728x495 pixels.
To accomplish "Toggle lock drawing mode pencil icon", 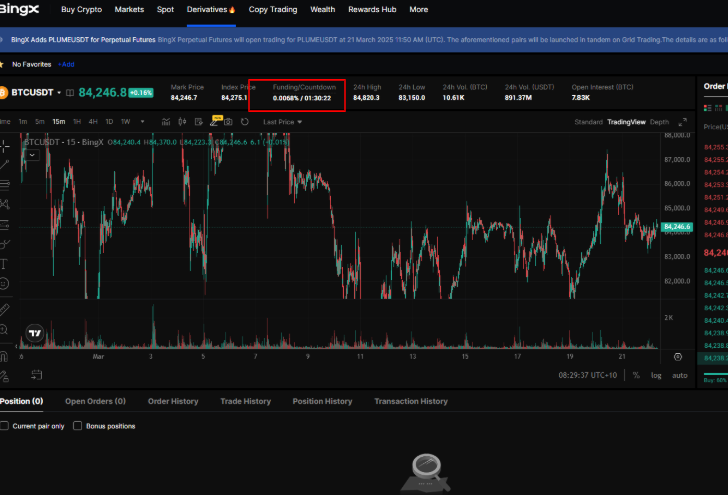I will coord(4,376).
